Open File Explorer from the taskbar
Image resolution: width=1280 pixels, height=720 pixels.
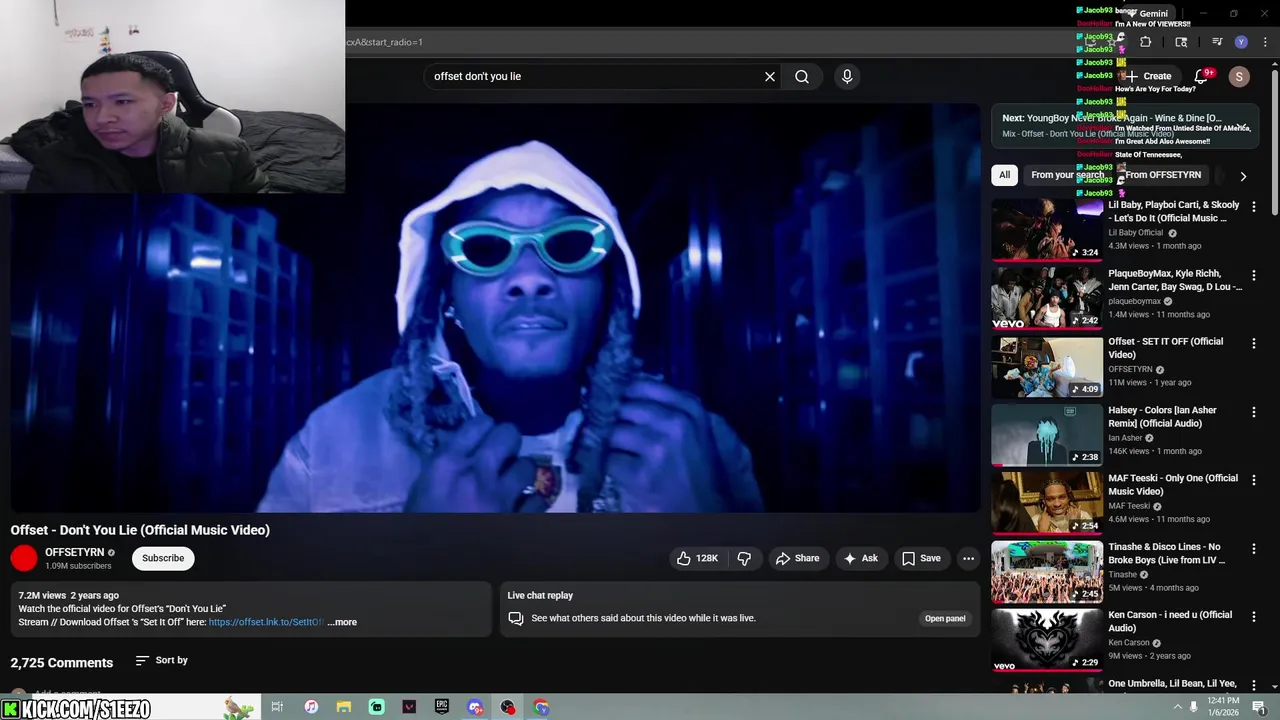(344, 707)
